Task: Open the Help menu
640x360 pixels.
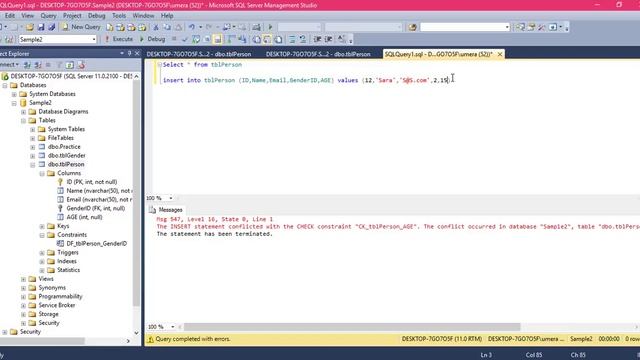Action: click(x=167, y=16)
